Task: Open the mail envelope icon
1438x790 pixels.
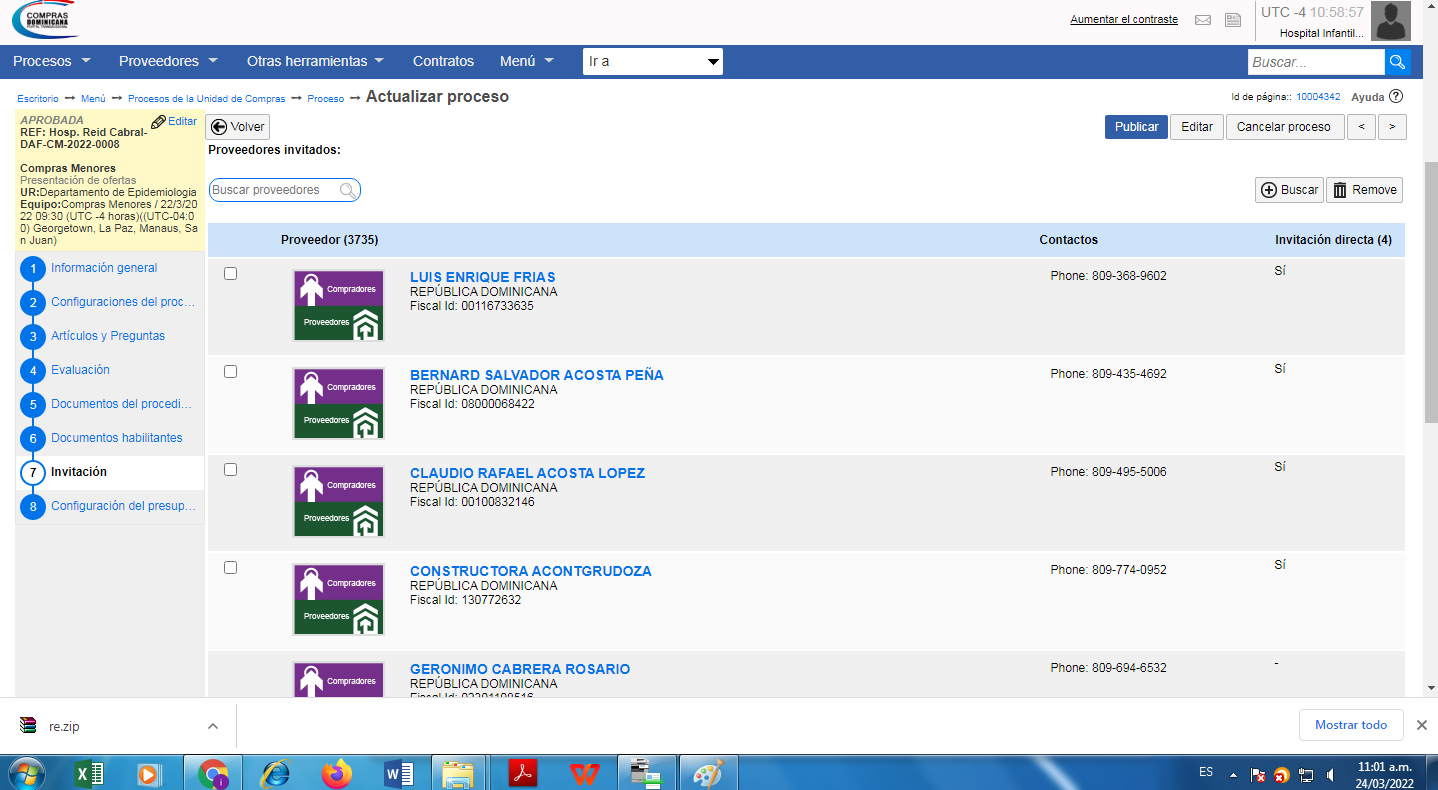Action: tap(1203, 20)
